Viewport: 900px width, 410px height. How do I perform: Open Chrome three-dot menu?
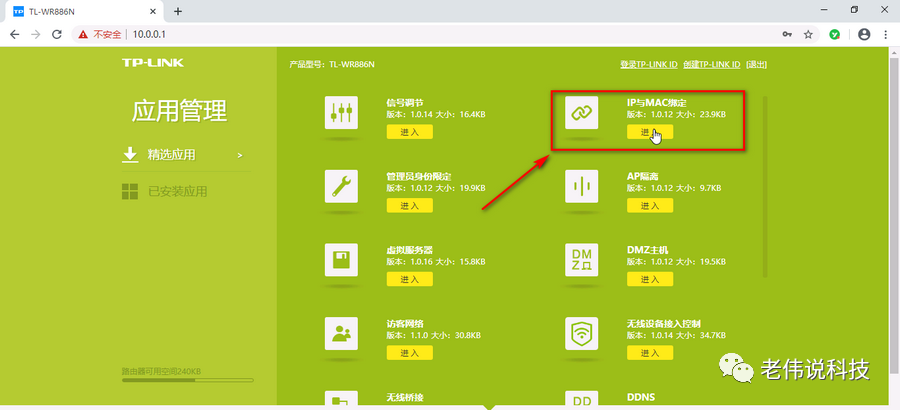coord(885,34)
